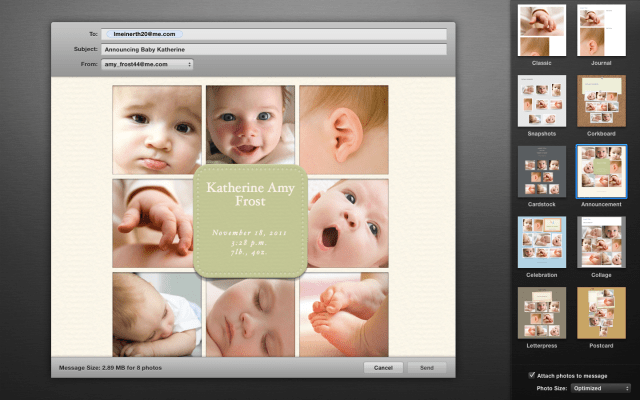
Task: Select the Classic email theme thumbnail
Action: [542, 30]
